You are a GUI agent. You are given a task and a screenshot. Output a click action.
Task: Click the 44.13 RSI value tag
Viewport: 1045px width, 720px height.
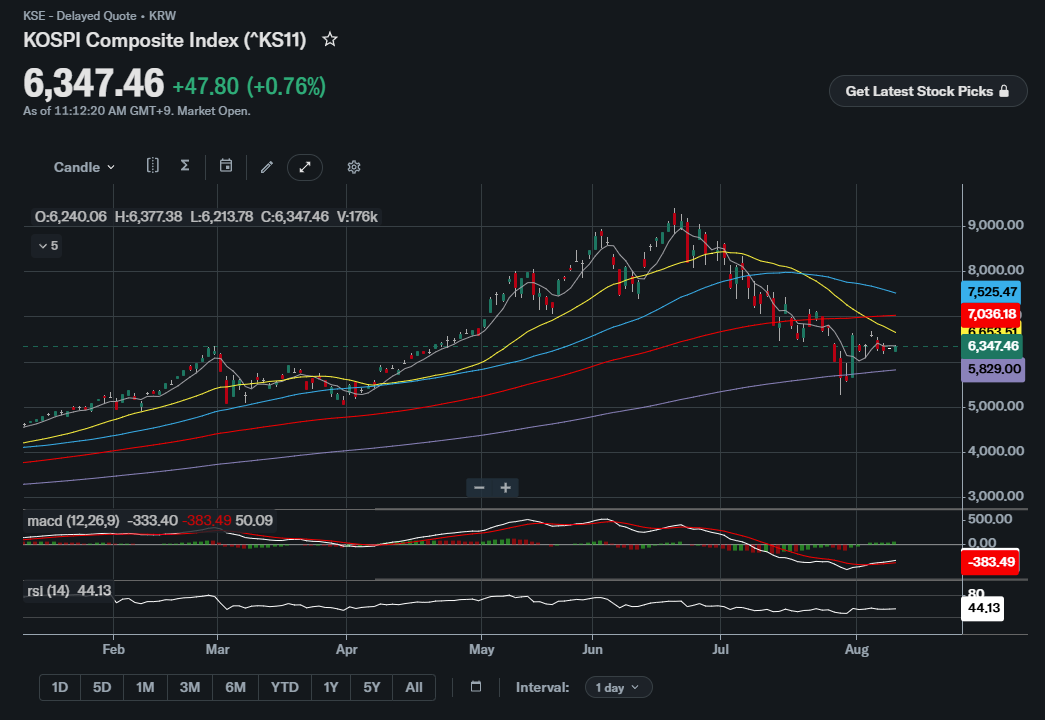983,608
